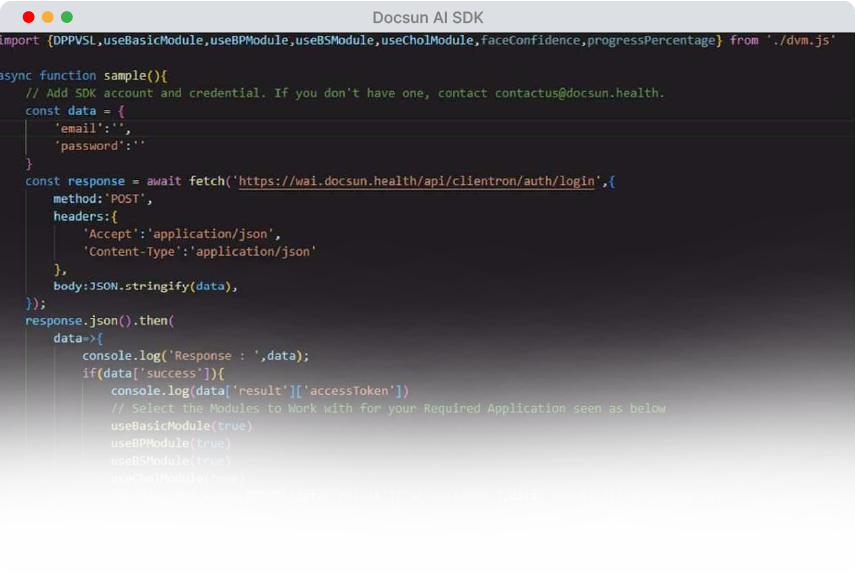
Task: Click the 'email' key in data object
Action: [x=79, y=129]
